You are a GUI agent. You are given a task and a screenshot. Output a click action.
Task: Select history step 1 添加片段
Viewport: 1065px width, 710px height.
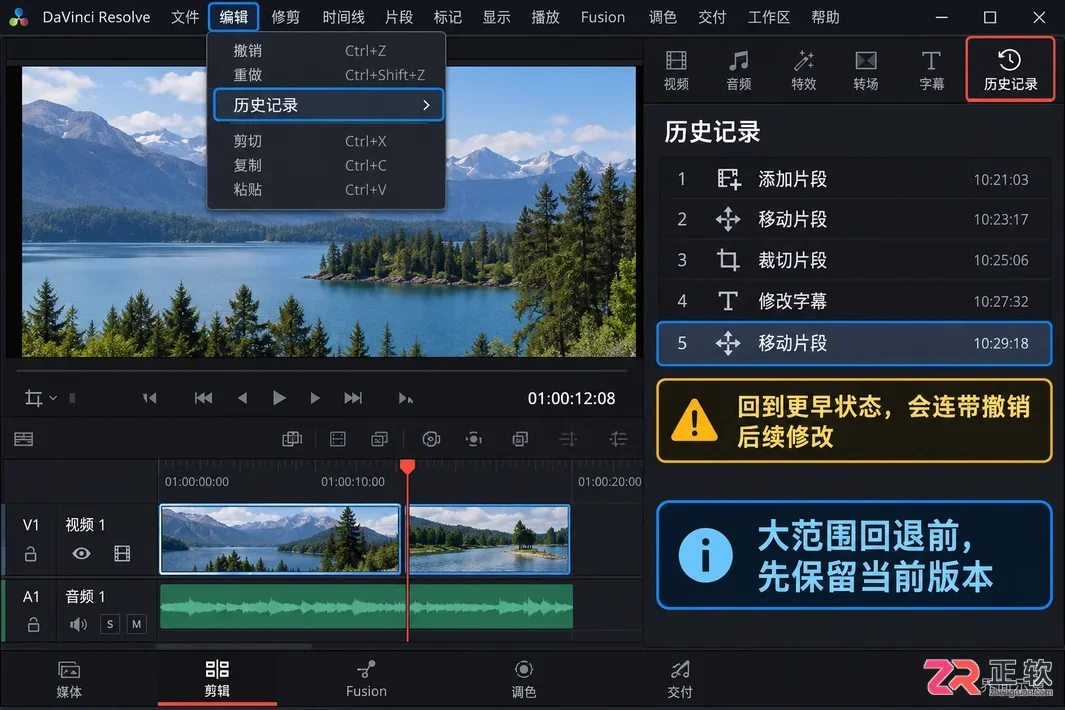854,179
